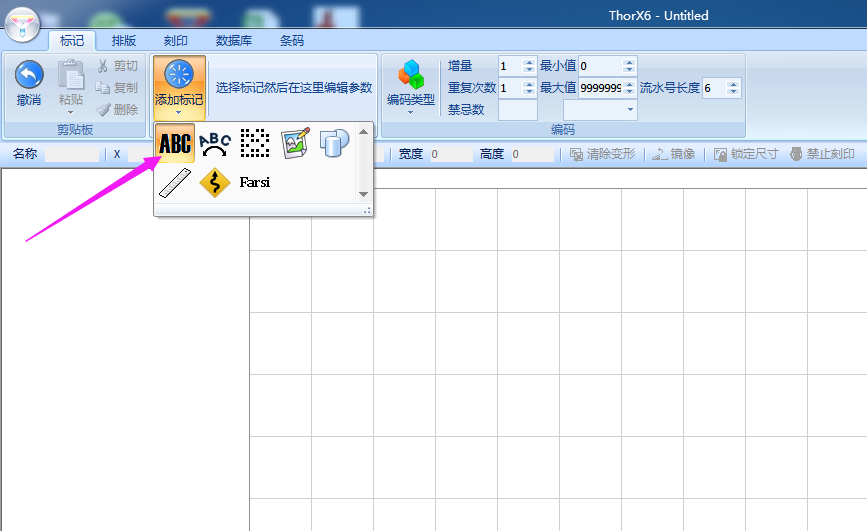867x531 pixels.
Task: Click the 最小值 input field
Action: click(600, 66)
